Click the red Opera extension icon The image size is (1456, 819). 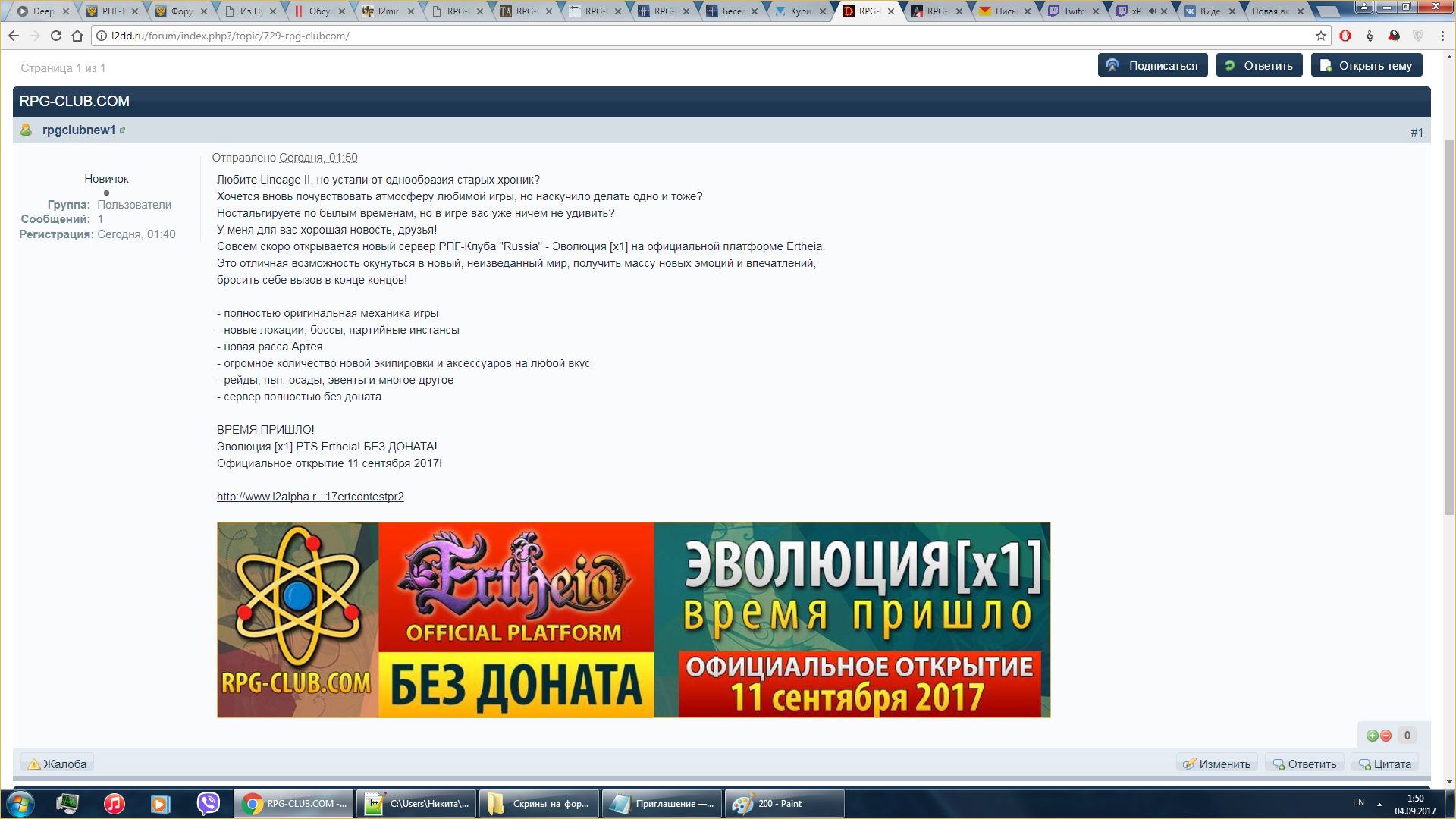pyautogui.click(x=1345, y=36)
